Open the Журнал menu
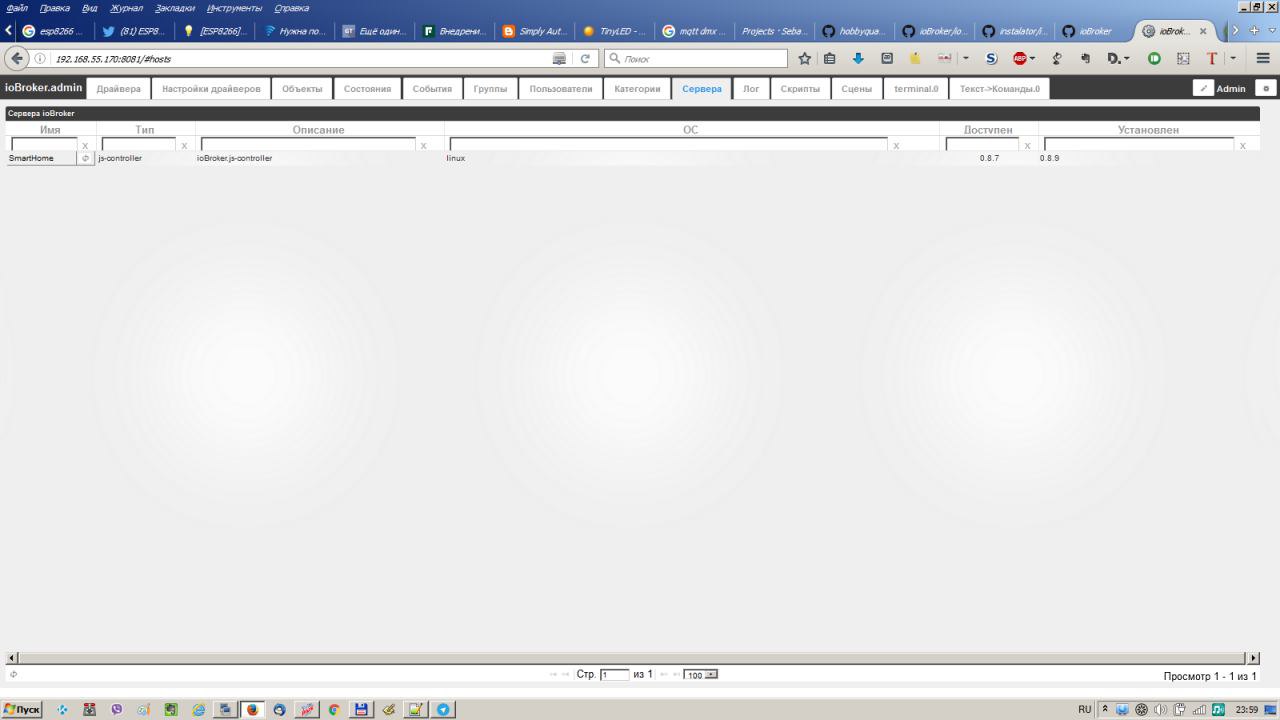Viewport: 1280px width, 720px height. [127, 8]
